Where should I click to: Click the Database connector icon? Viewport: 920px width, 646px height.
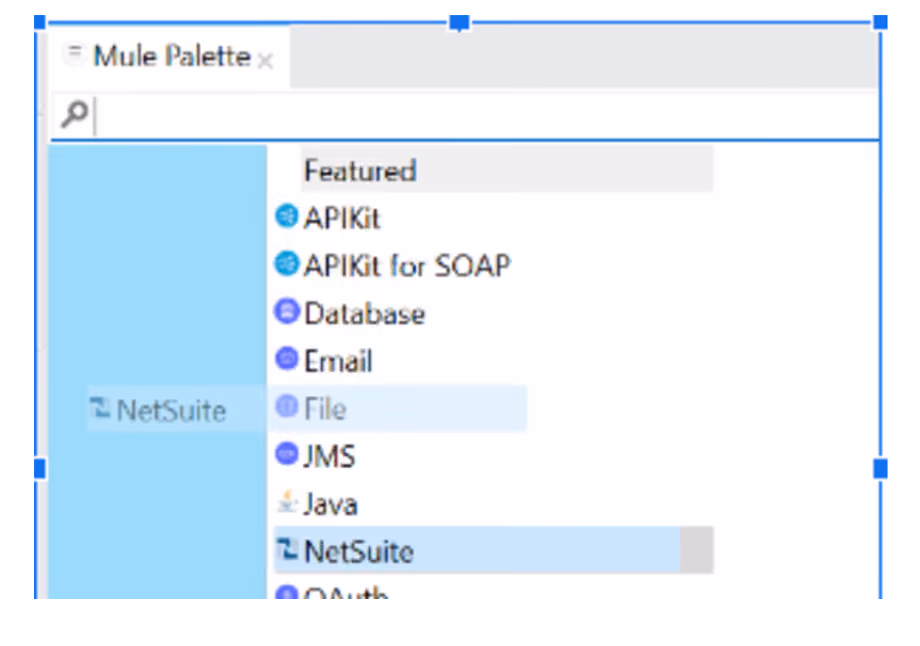tap(287, 311)
